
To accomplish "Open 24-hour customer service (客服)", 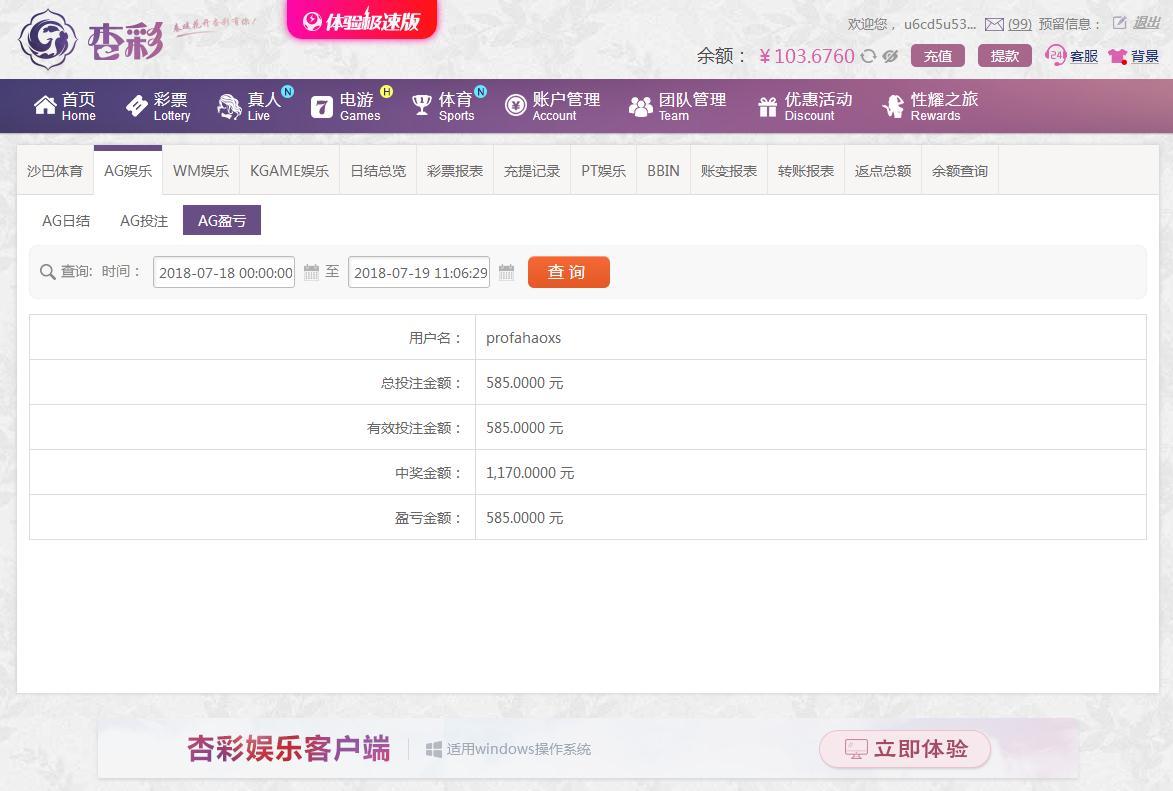I will click(x=1071, y=56).
